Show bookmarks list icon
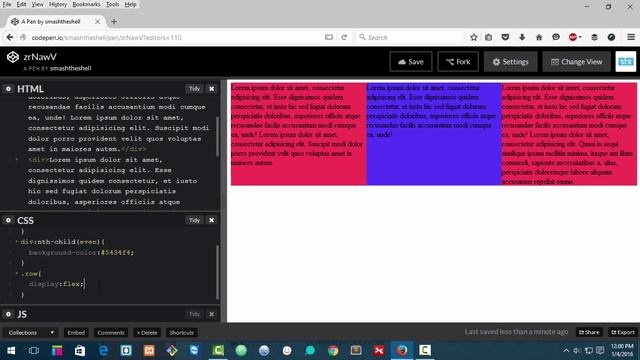The height and width of the screenshot is (360, 640). click(489, 37)
